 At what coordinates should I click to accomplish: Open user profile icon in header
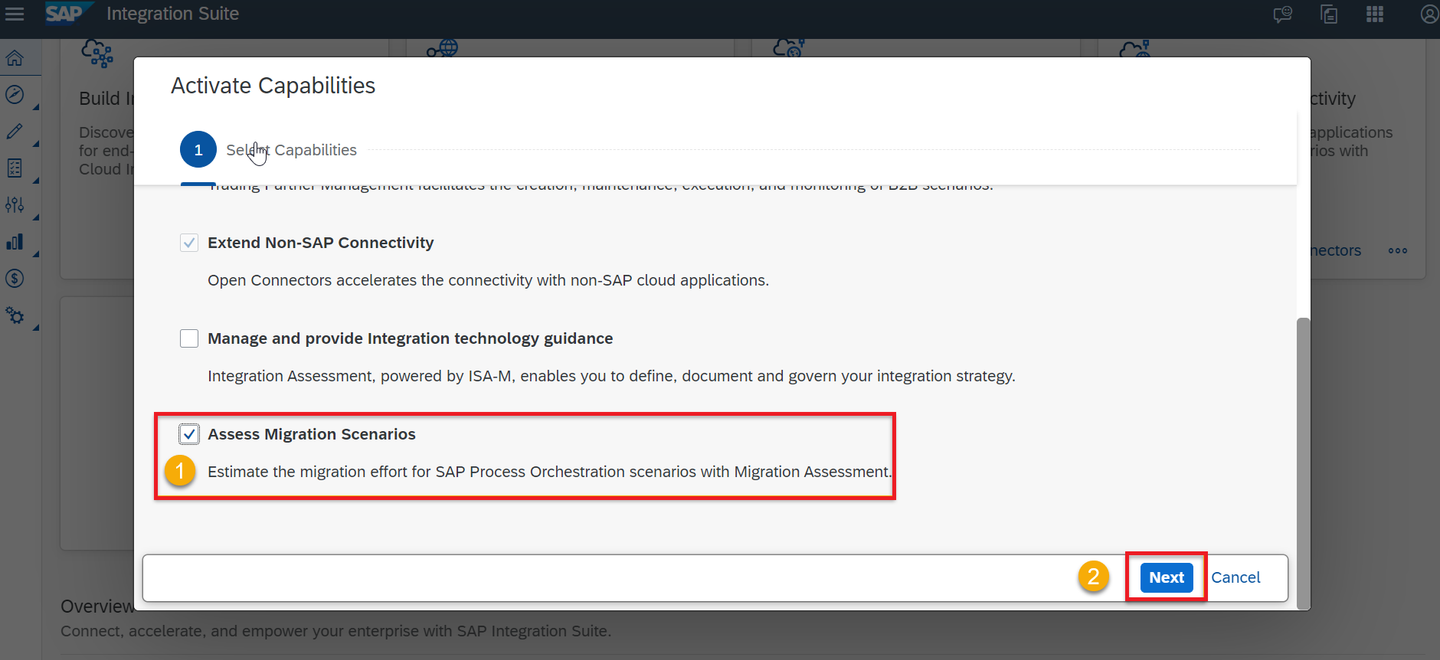[x=1430, y=14]
